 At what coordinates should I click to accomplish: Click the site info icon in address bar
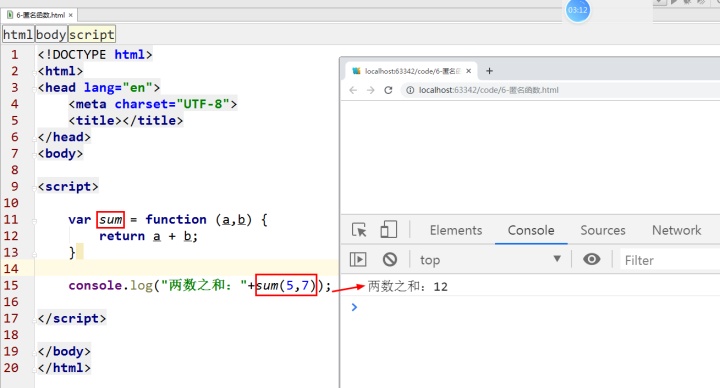(x=410, y=90)
